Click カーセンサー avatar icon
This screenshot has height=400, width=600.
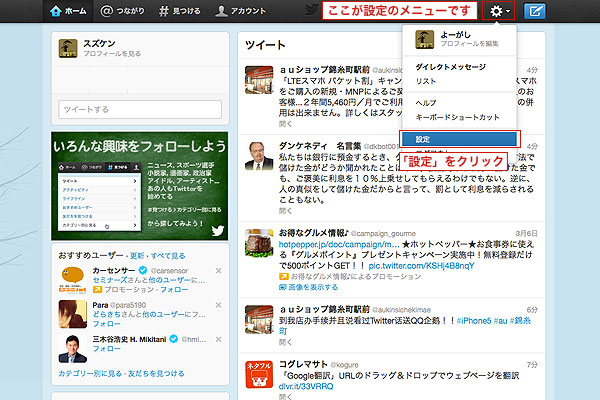point(73,280)
